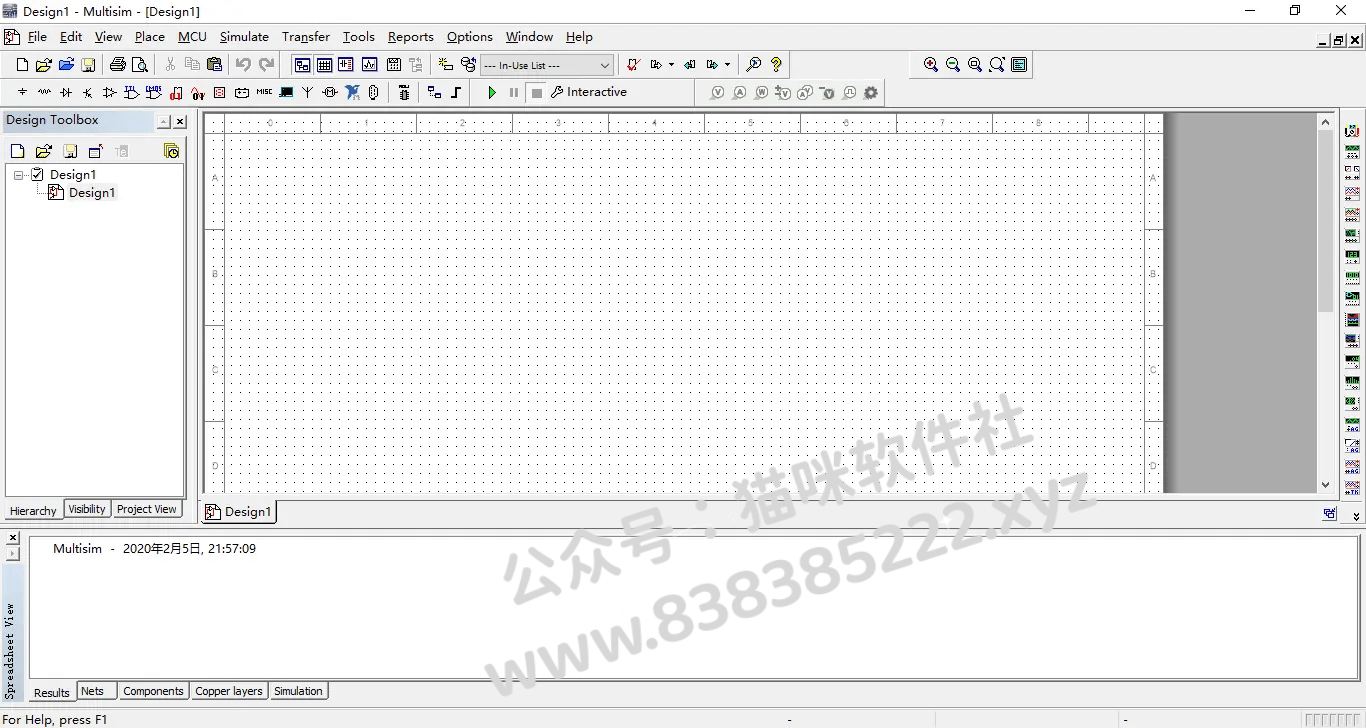Switch to the Copper layers tab
This screenshot has height=728, width=1366.
[229, 691]
